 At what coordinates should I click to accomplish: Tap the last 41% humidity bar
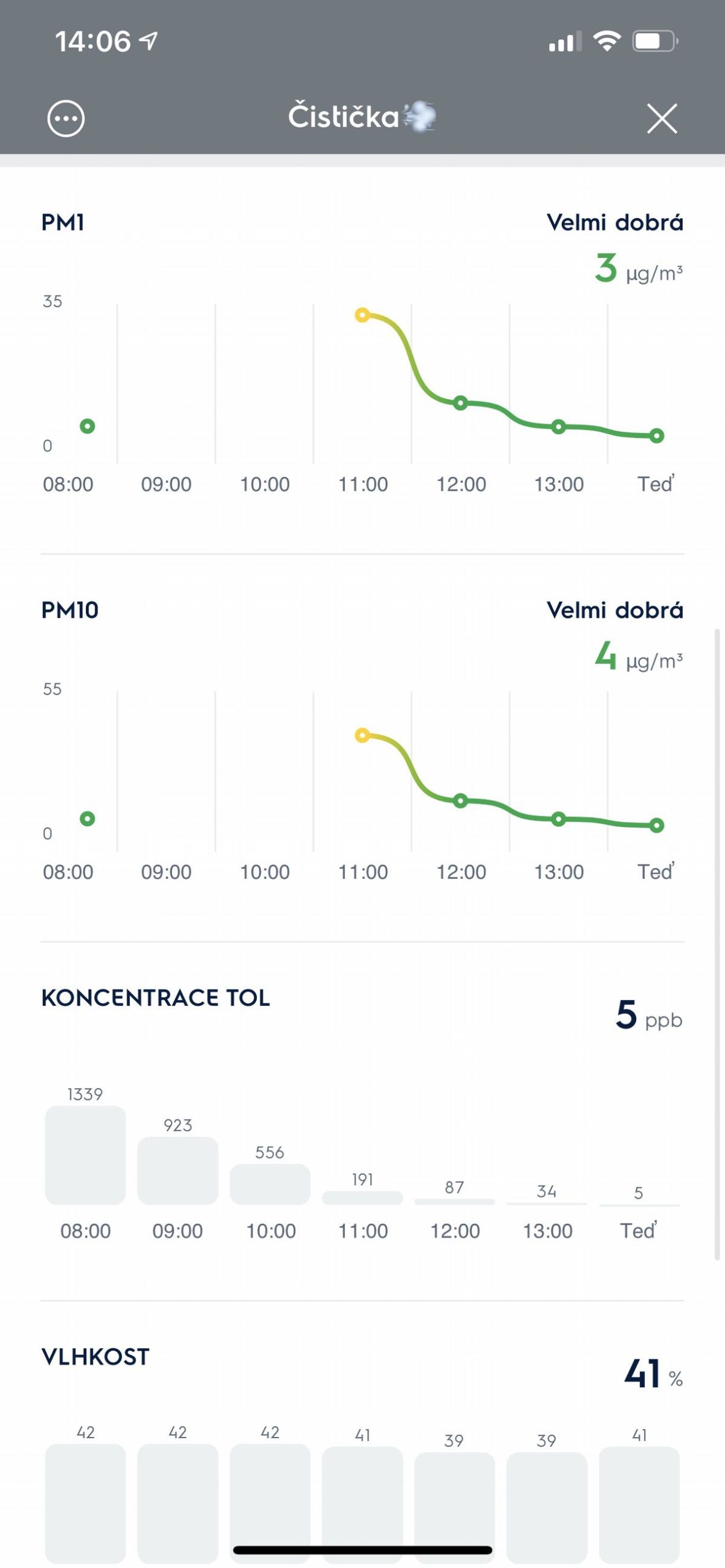pos(639,1502)
